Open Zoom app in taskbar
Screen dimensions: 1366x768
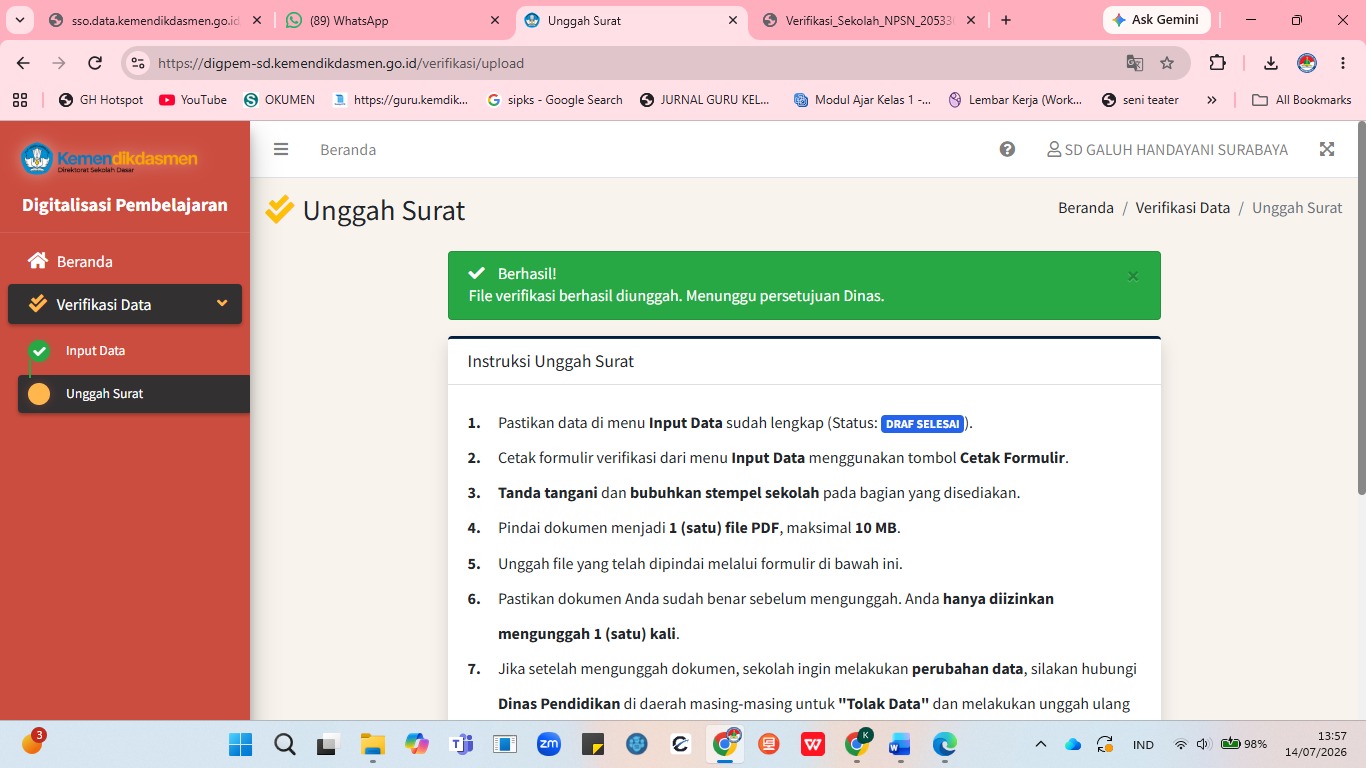pos(549,744)
